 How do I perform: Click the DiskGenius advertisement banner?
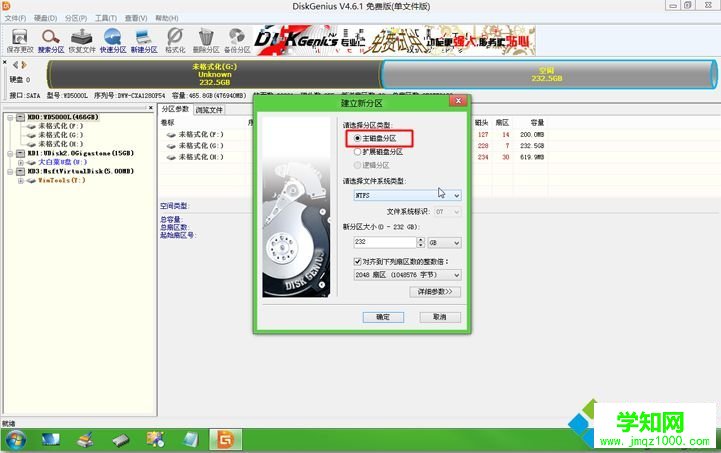pyautogui.click(x=395, y=40)
